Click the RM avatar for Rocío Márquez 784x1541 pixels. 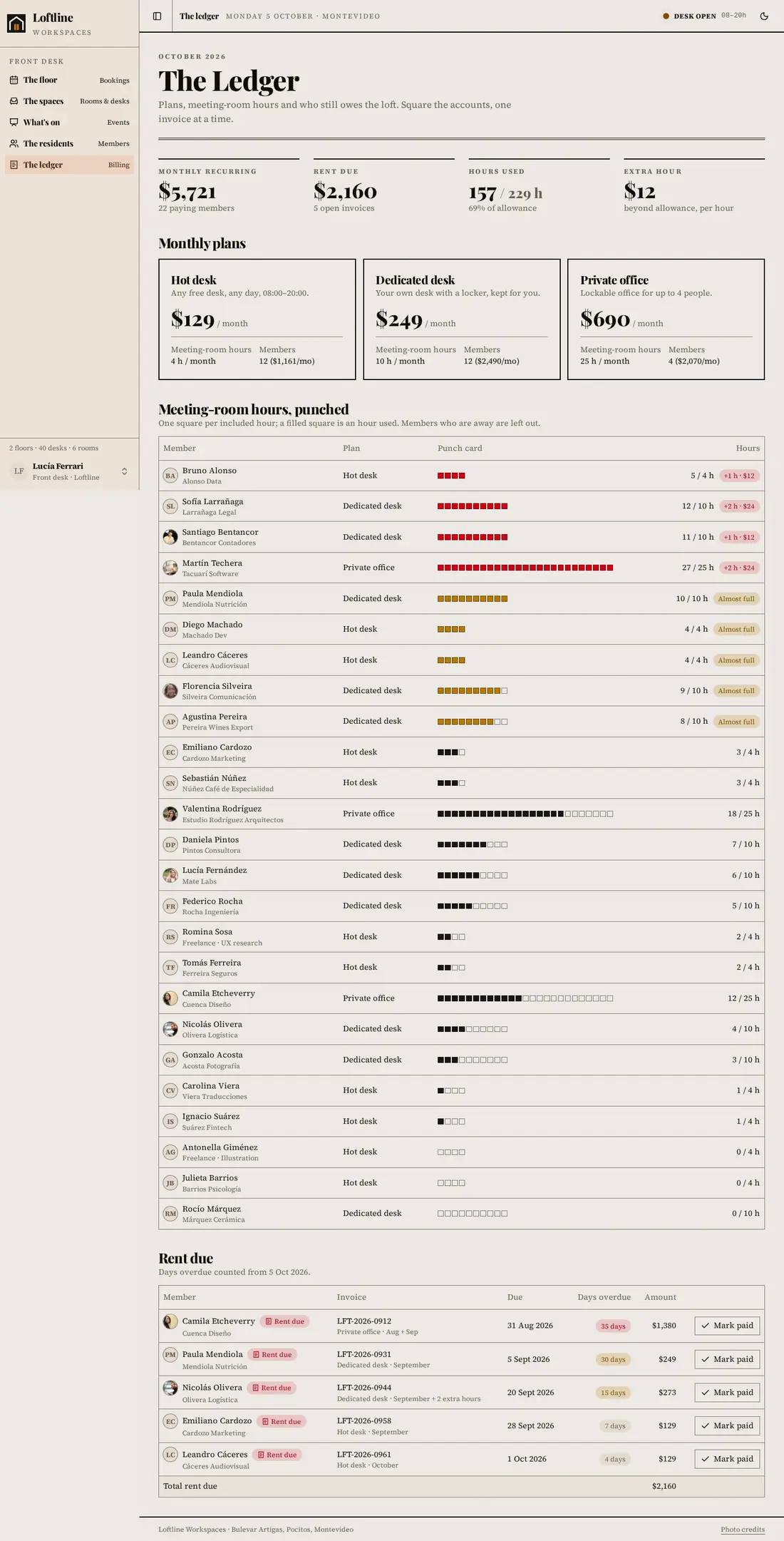click(x=170, y=1214)
